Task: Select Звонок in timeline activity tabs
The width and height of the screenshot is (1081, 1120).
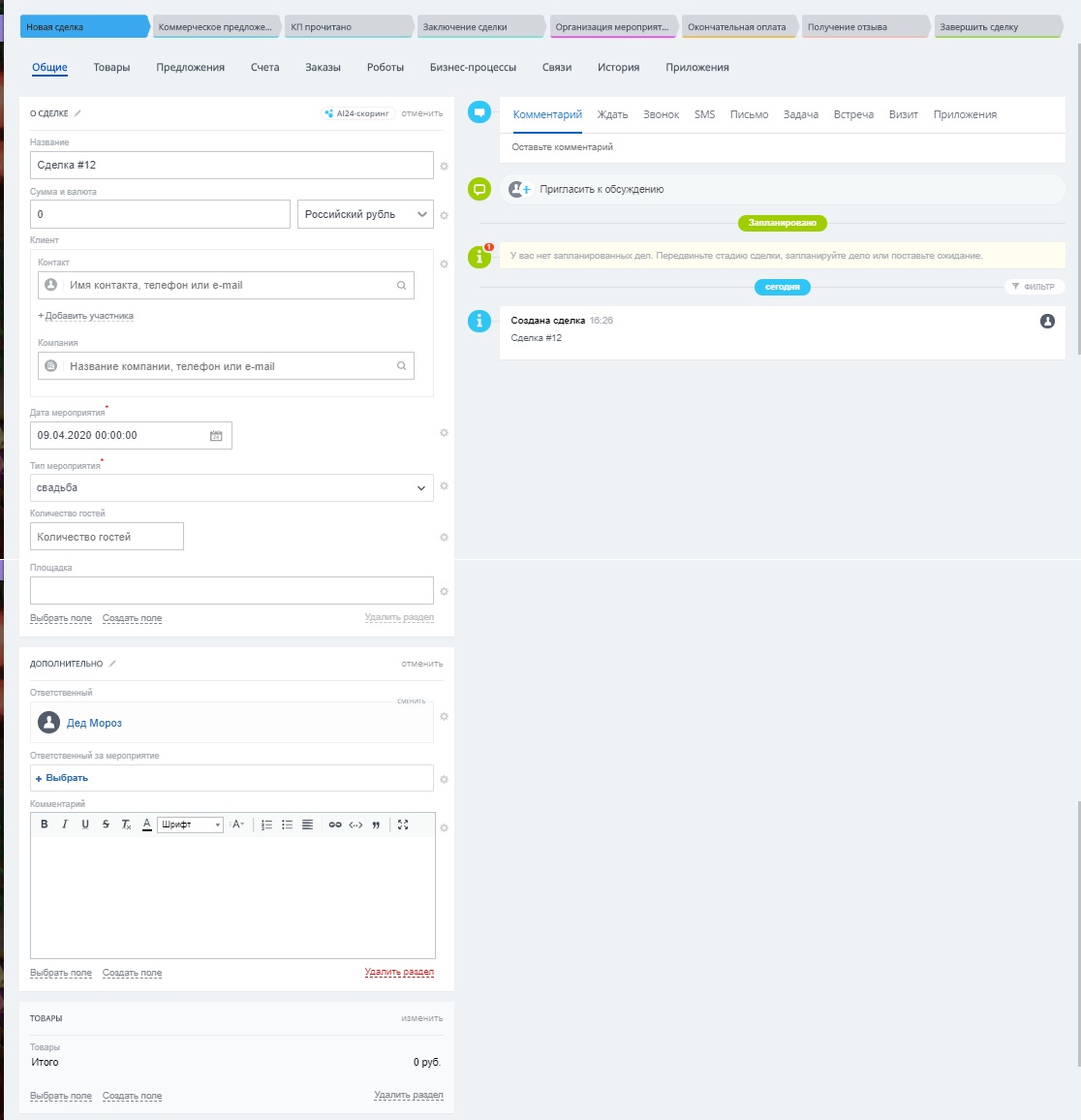Action: [x=661, y=114]
